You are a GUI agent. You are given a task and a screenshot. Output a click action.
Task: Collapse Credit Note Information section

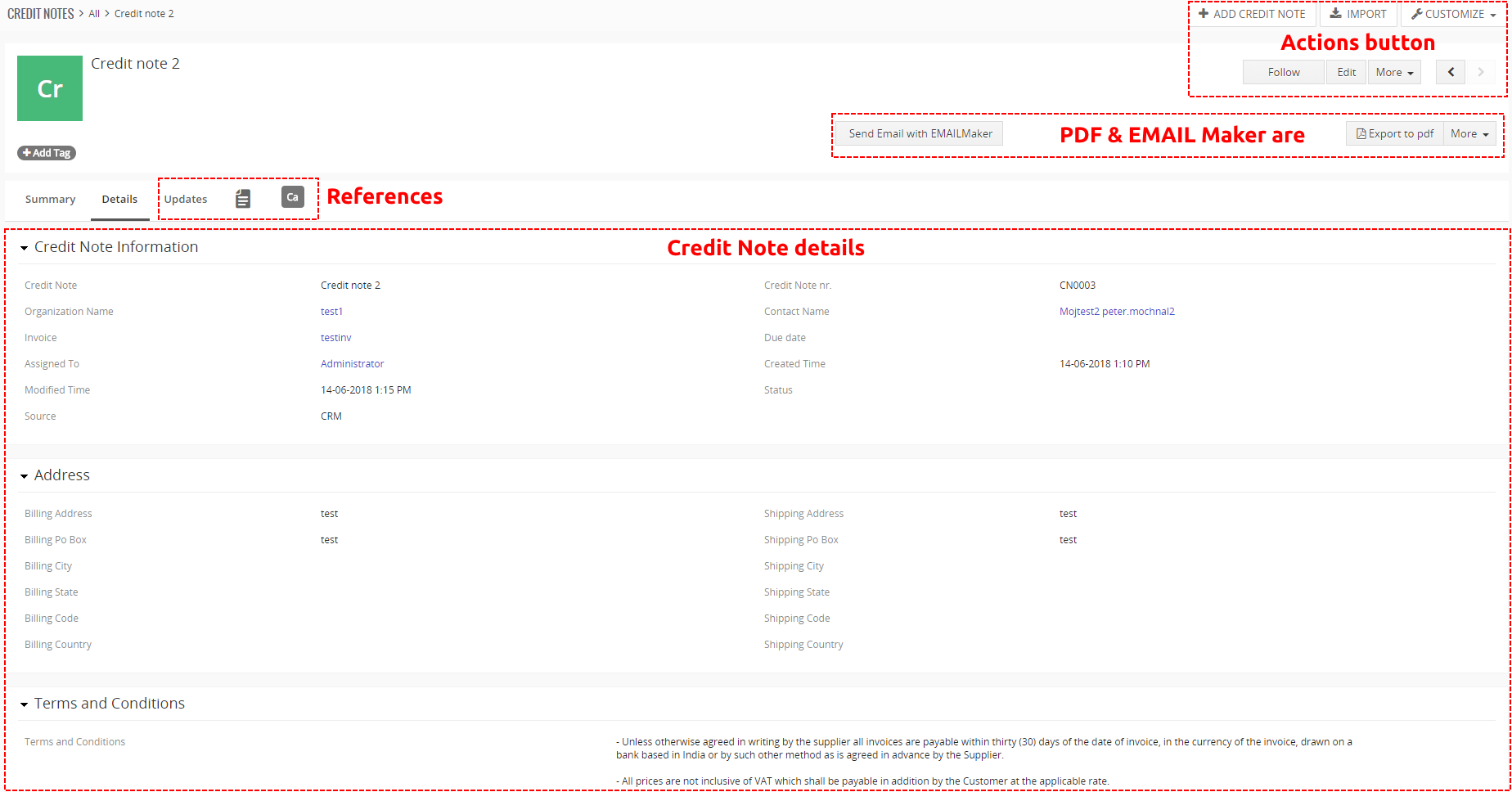coord(25,248)
